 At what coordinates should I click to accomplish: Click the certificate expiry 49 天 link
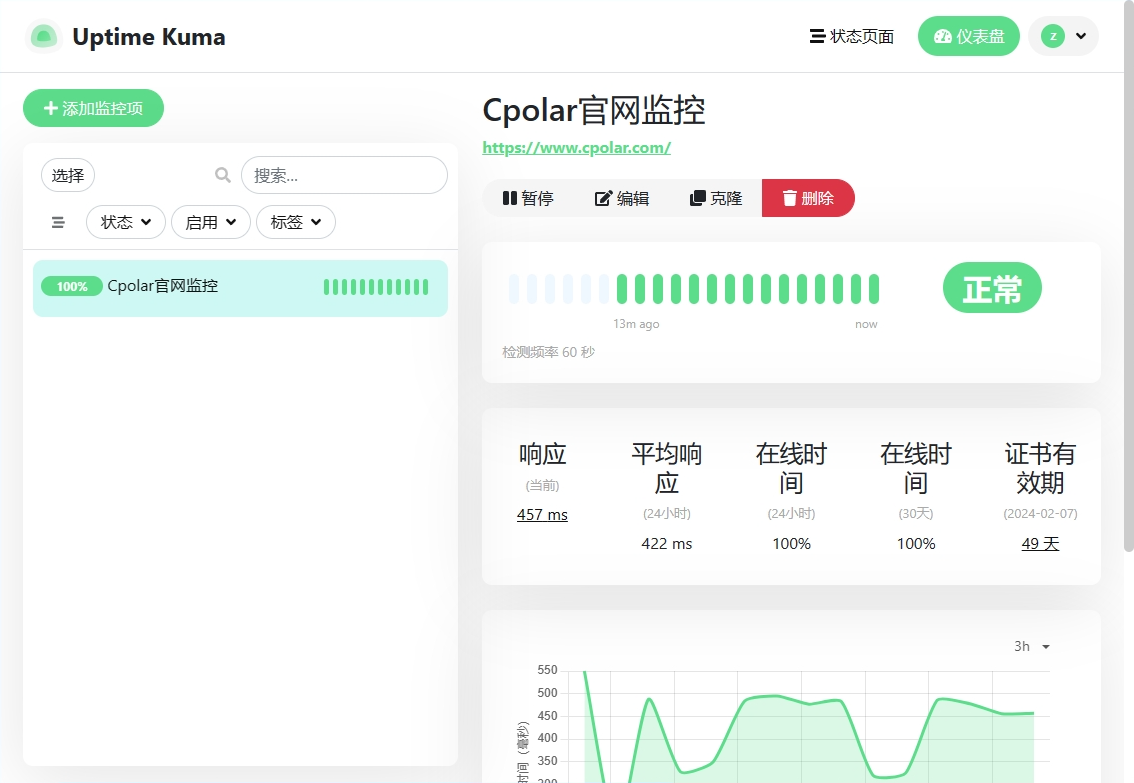(1040, 544)
